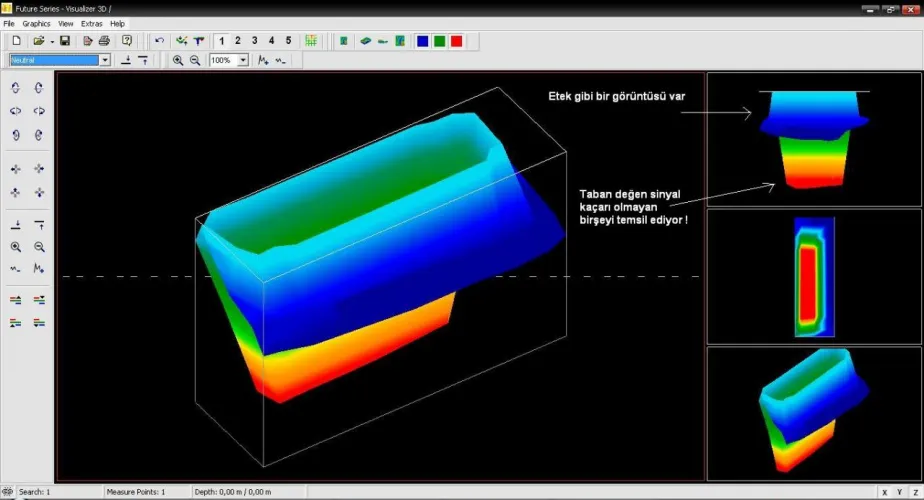This screenshot has height=500, width=924.
Task: Open the Extras menu
Action: pyautogui.click(x=91, y=23)
